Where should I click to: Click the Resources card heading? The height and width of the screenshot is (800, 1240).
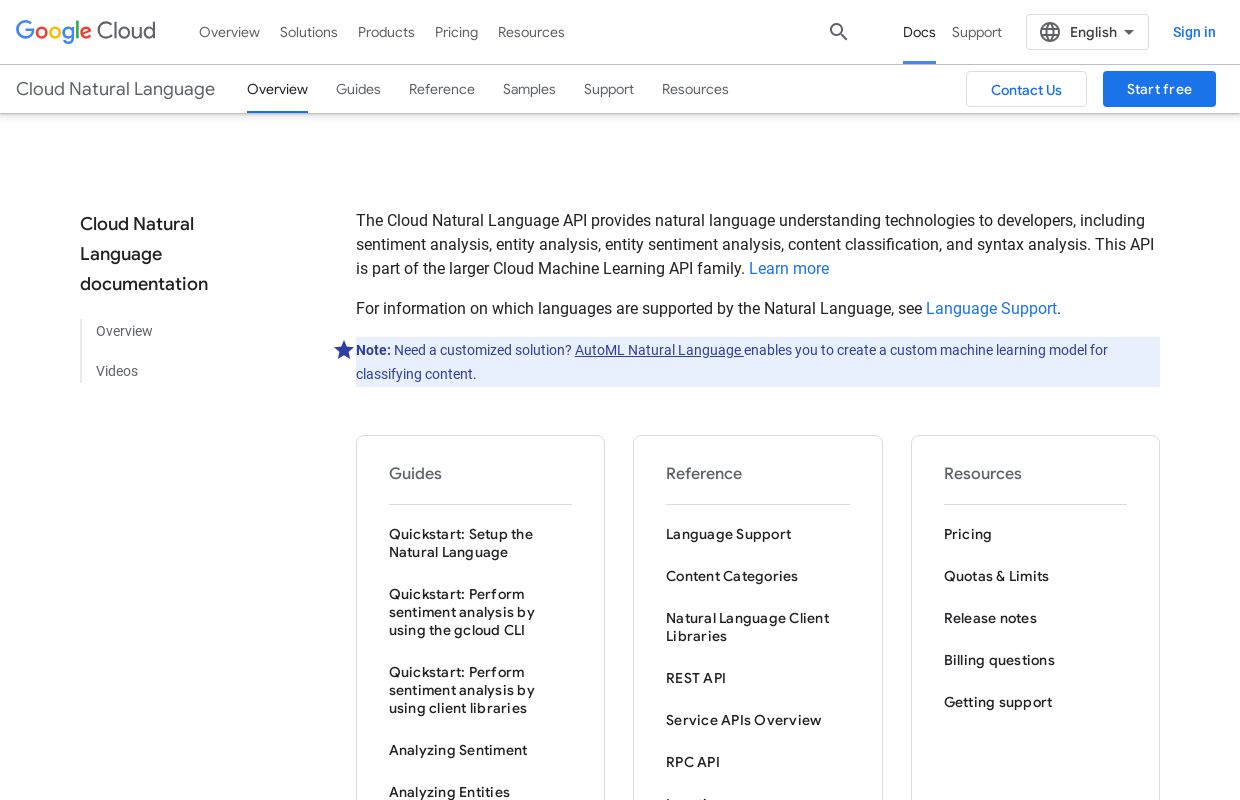click(983, 474)
